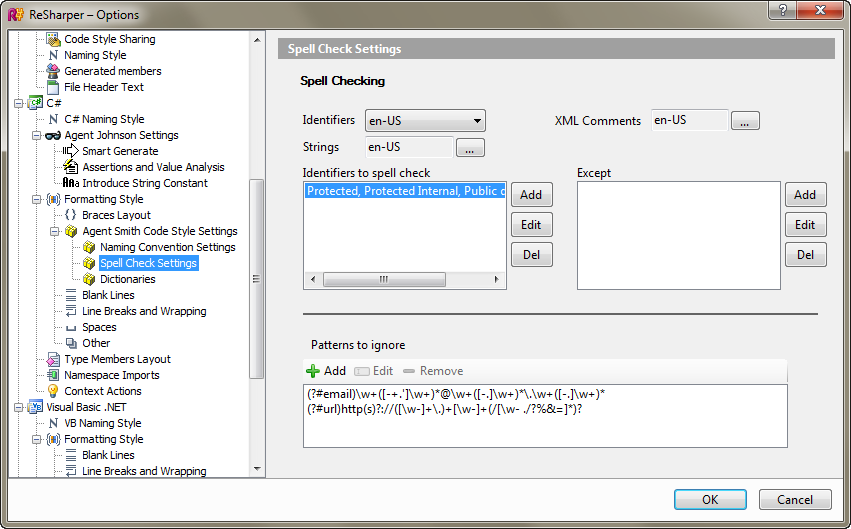Click the Introduce String Constant icon

(x=71, y=183)
